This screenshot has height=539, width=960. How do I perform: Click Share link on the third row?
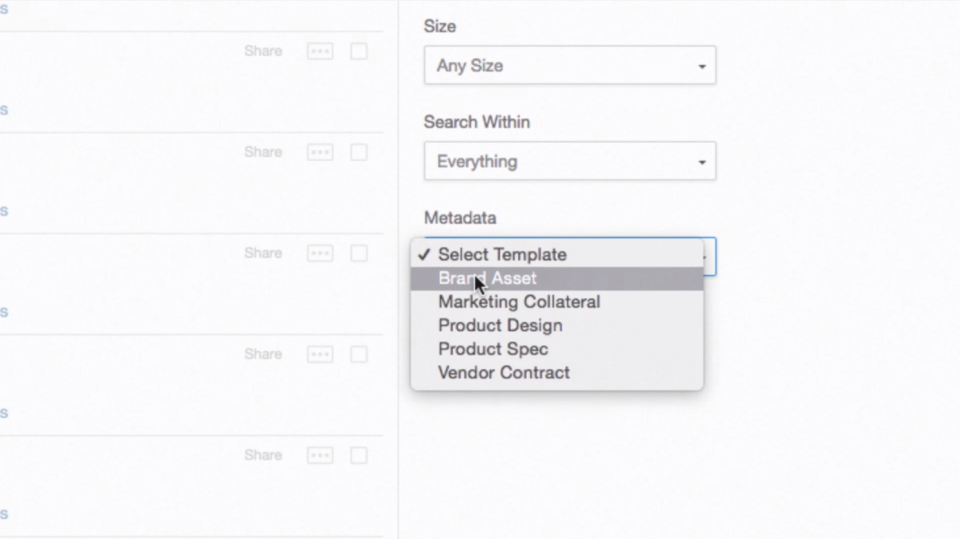point(263,253)
